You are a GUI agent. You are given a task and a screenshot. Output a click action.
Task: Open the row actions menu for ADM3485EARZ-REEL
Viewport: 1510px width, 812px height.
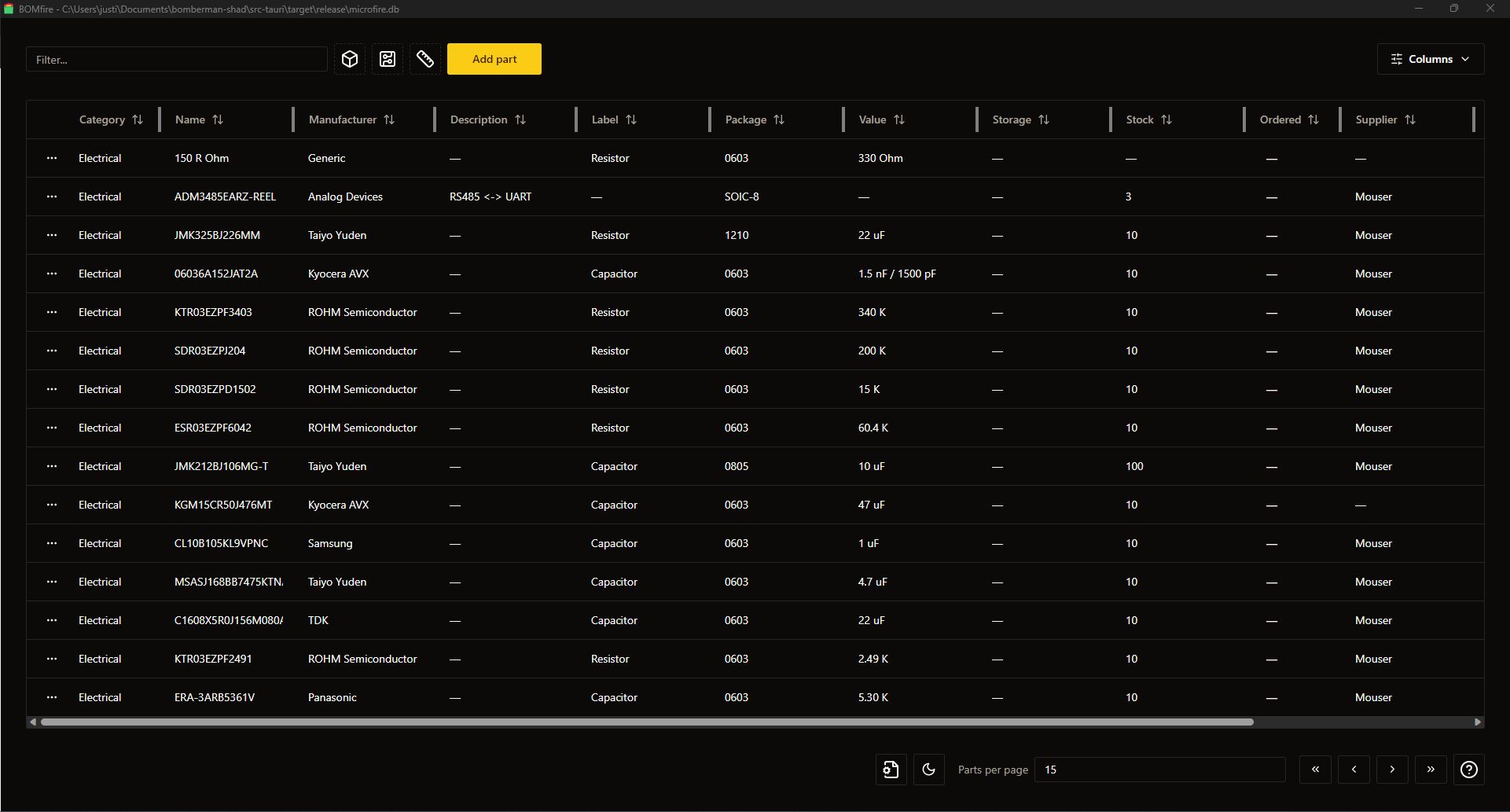(x=52, y=197)
